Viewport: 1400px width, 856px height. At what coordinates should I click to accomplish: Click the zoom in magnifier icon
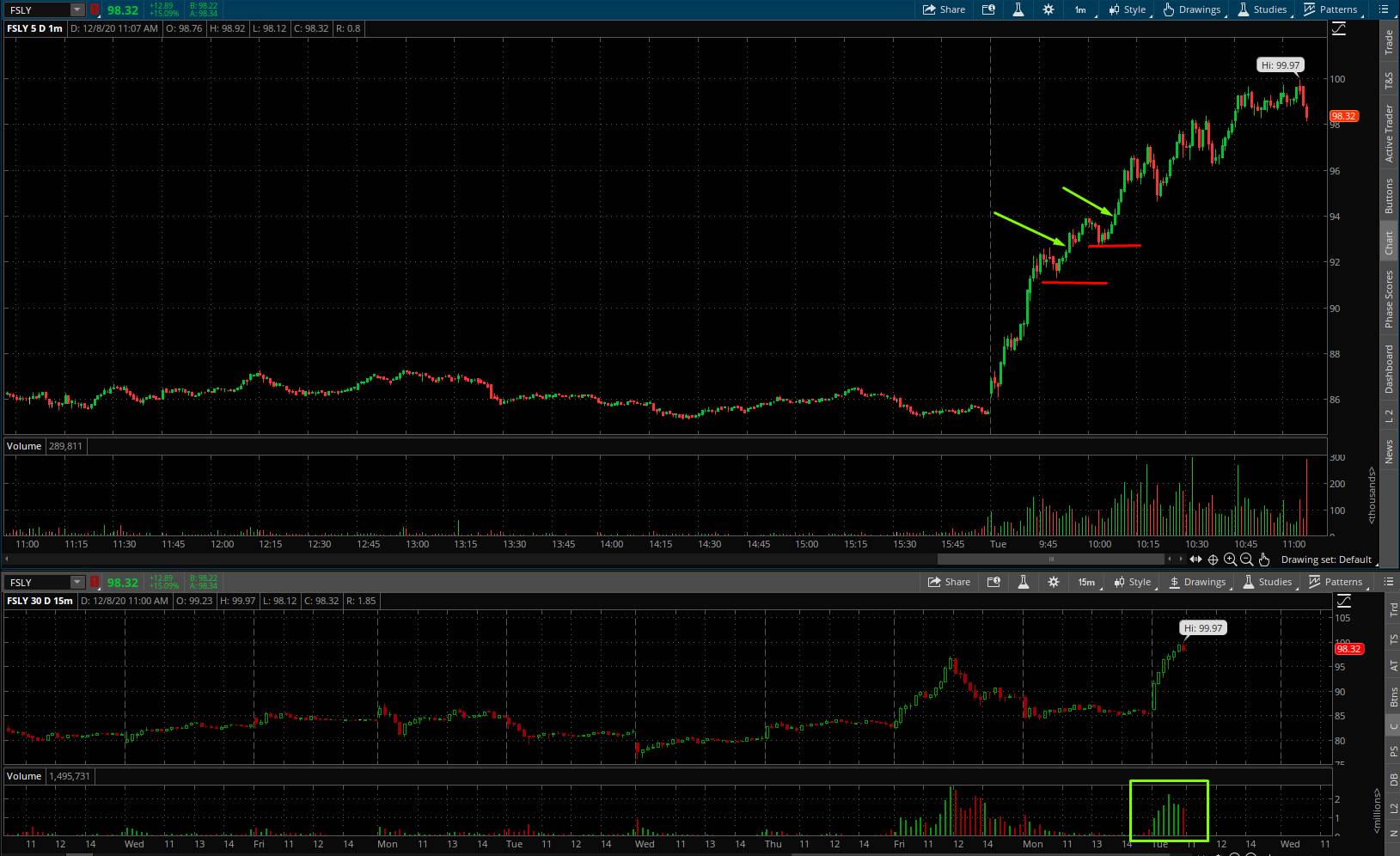[1230, 559]
